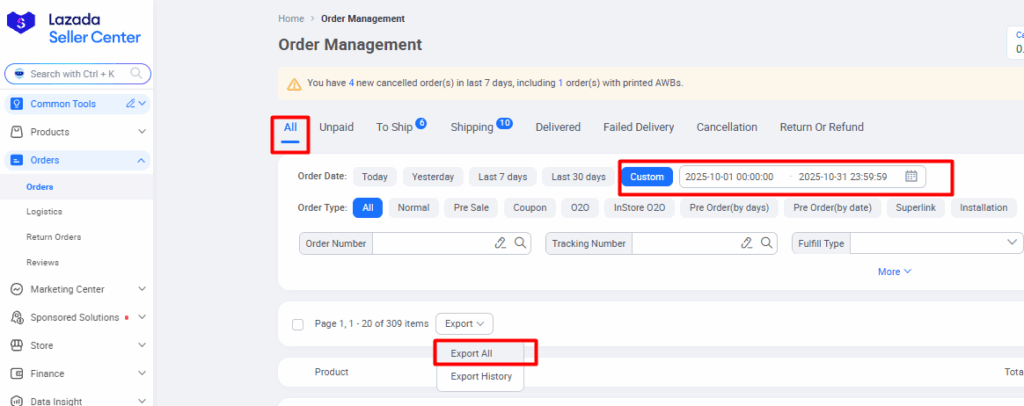This screenshot has width=1024, height=406.
Task: Click the Data Insight icon
Action: [x=17, y=401]
